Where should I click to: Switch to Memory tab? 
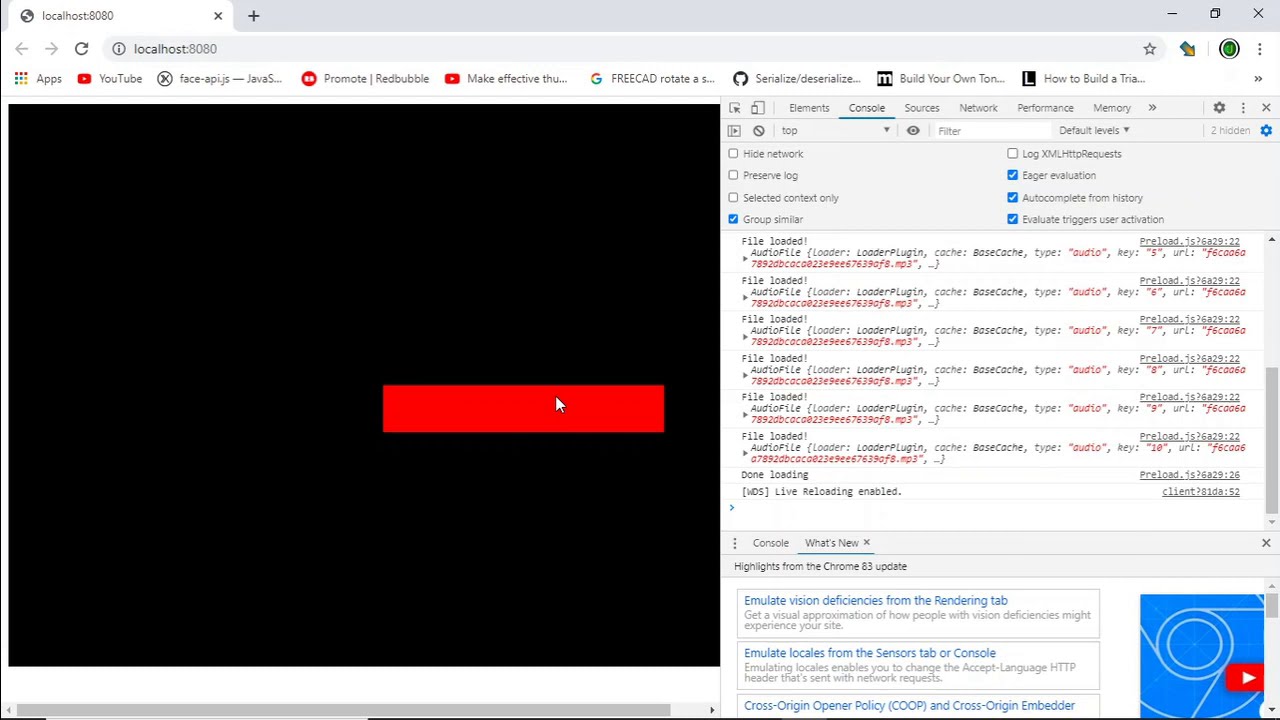(1112, 108)
